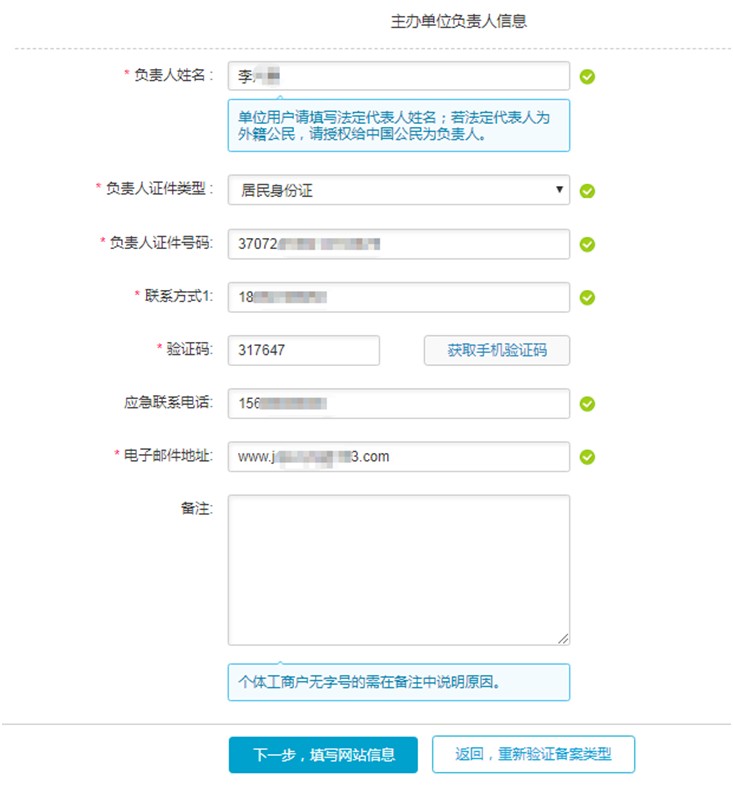Click green checkmark beside 负责人证件类型 dropdown

click(x=587, y=191)
